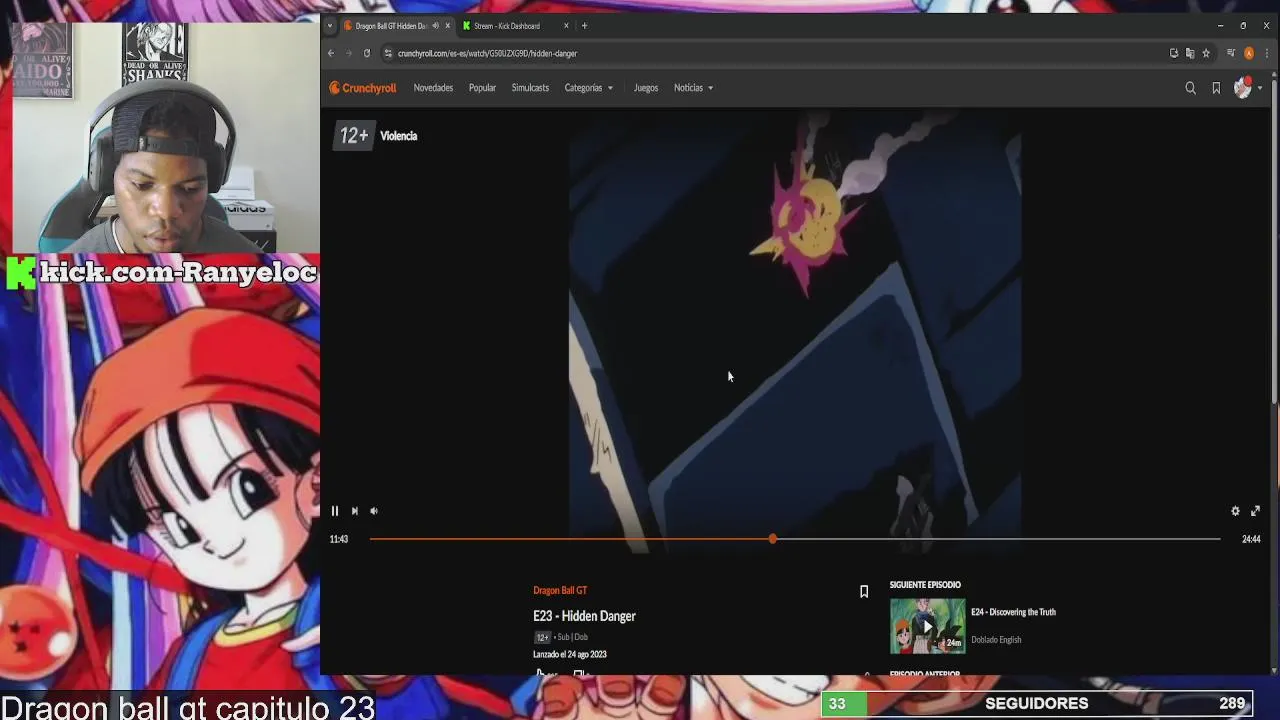
Task: Open E24 - Discovering the Truth title
Action: point(1013,612)
